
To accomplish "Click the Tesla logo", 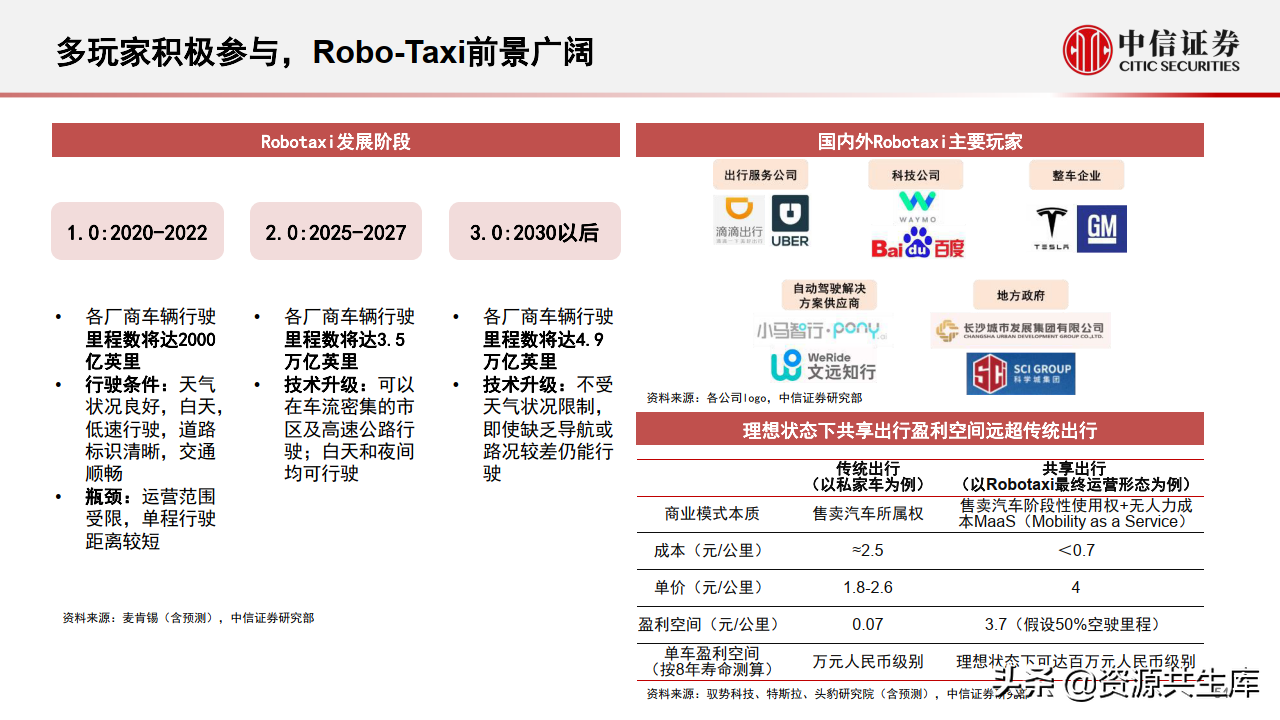I will [x=1052, y=229].
